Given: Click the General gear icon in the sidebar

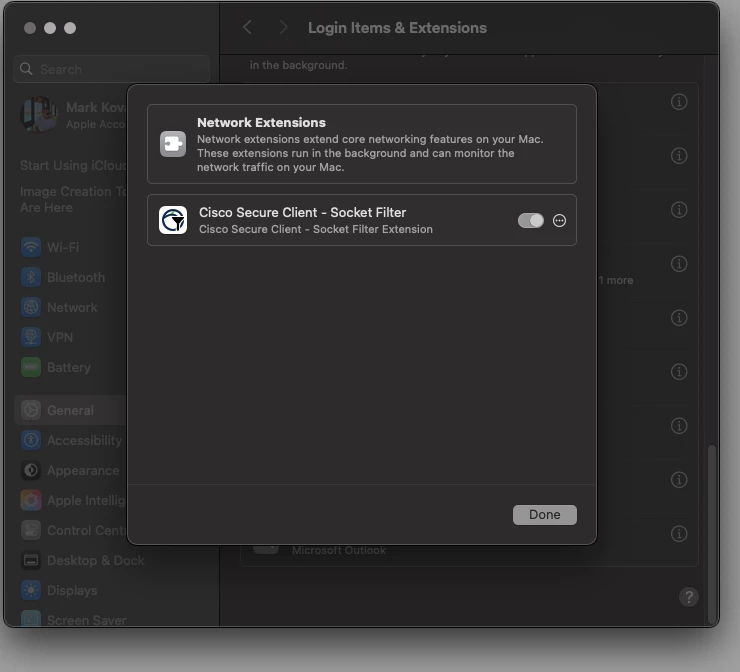Looking at the screenshot, I should 31,410.
